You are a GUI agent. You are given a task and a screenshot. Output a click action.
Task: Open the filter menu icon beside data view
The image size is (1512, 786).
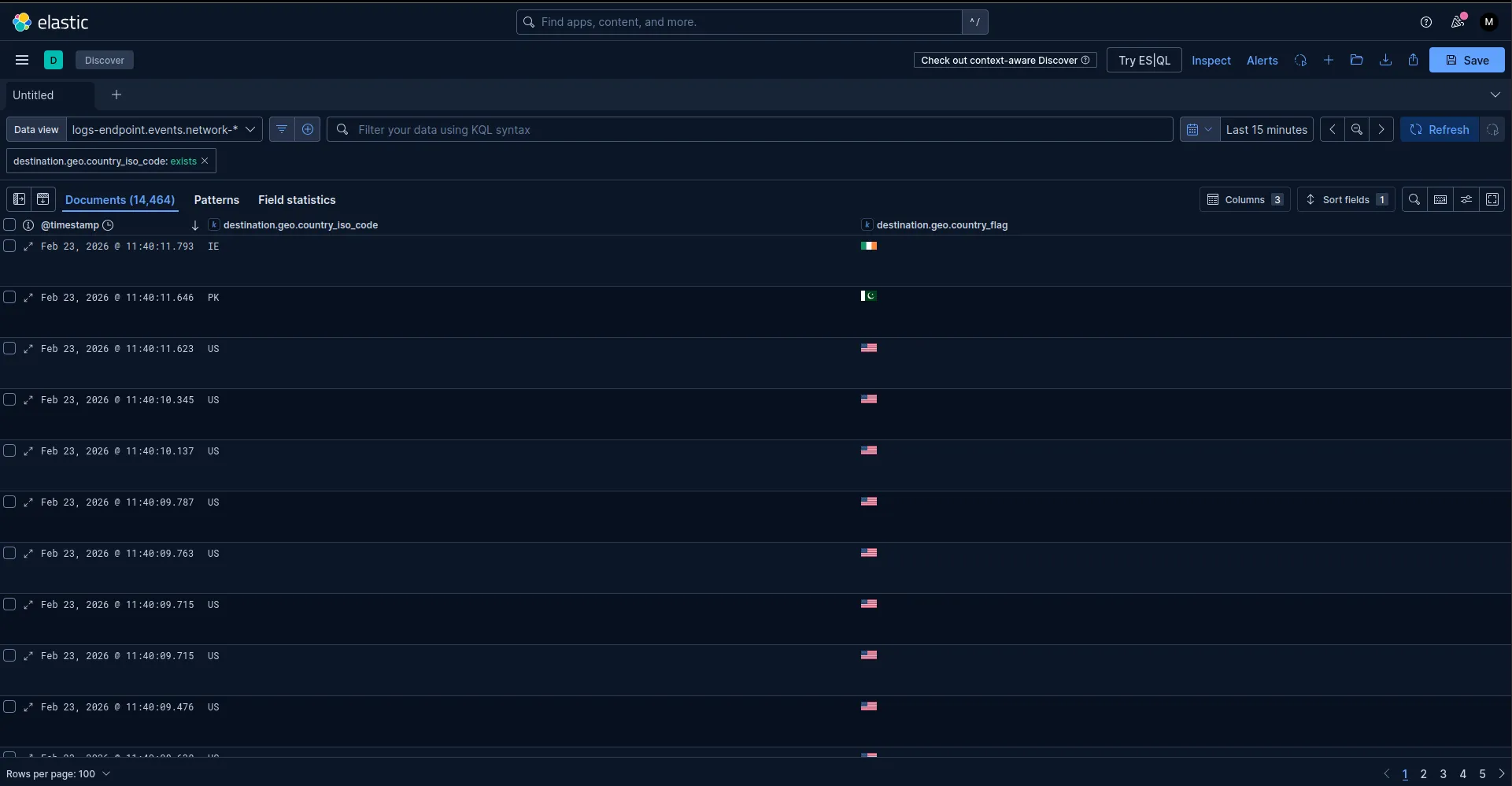pyautogui.click(x=282, y=129)
